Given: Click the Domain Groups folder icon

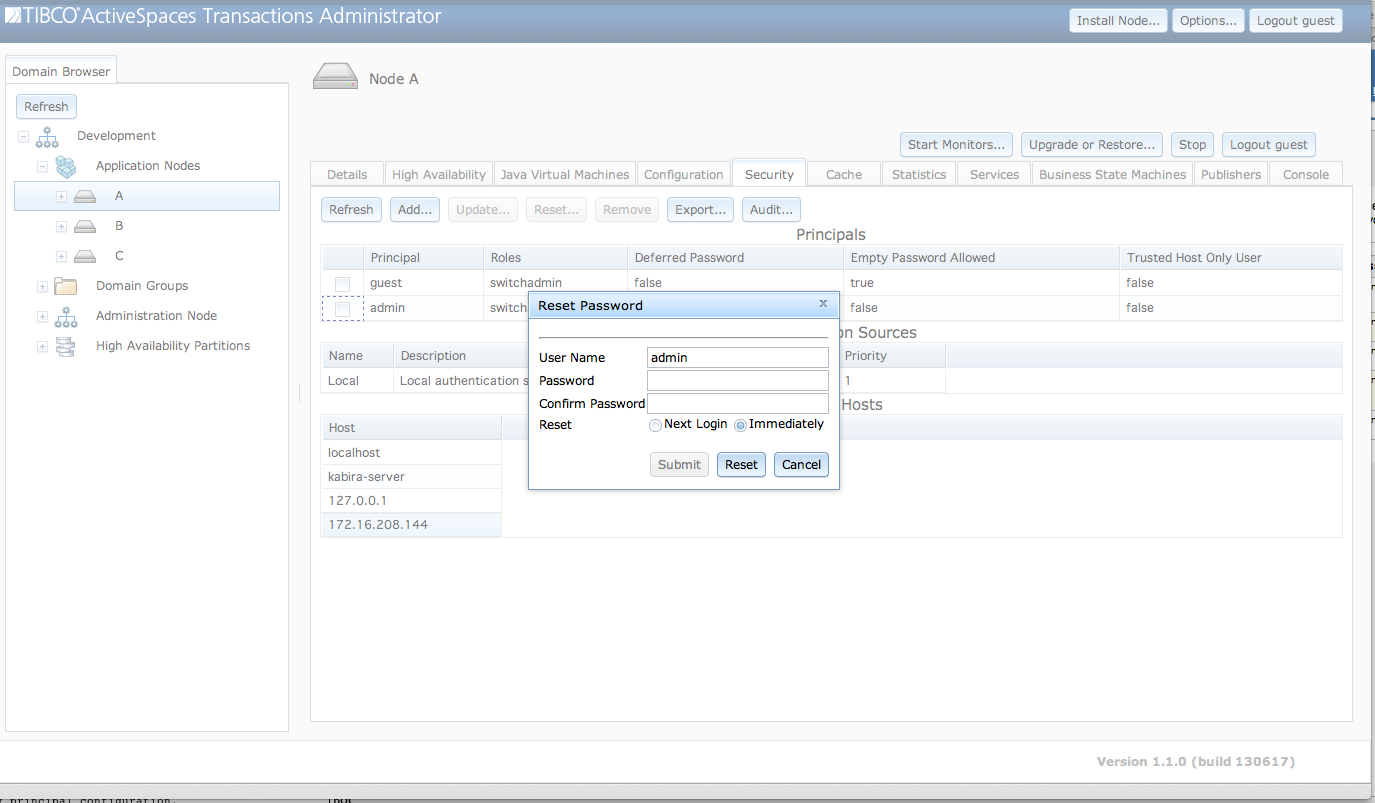Looking at the screenshot, I should pos(66,287).
